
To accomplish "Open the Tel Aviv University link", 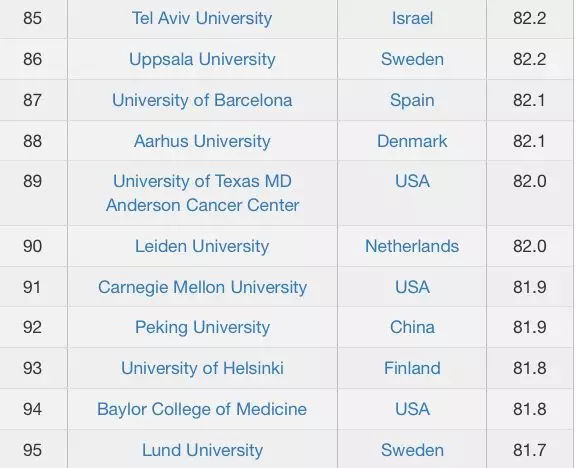I will coord(202,18).
